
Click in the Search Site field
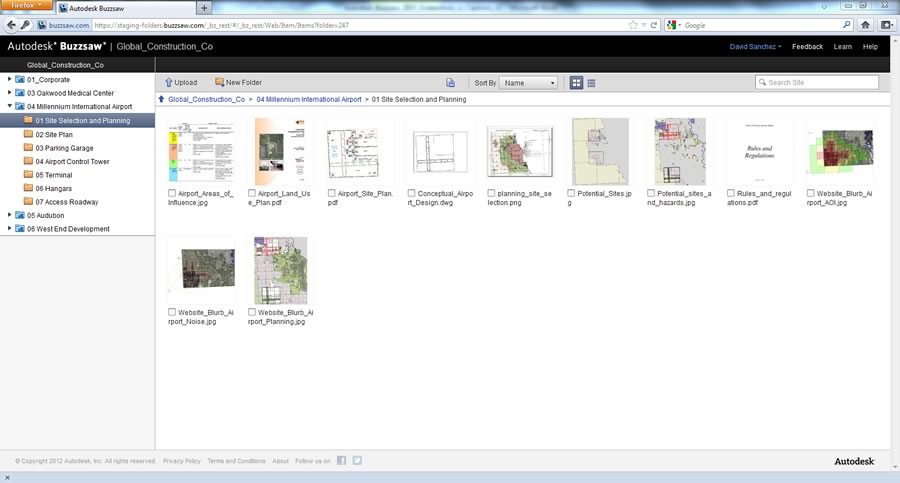point(817,83)
